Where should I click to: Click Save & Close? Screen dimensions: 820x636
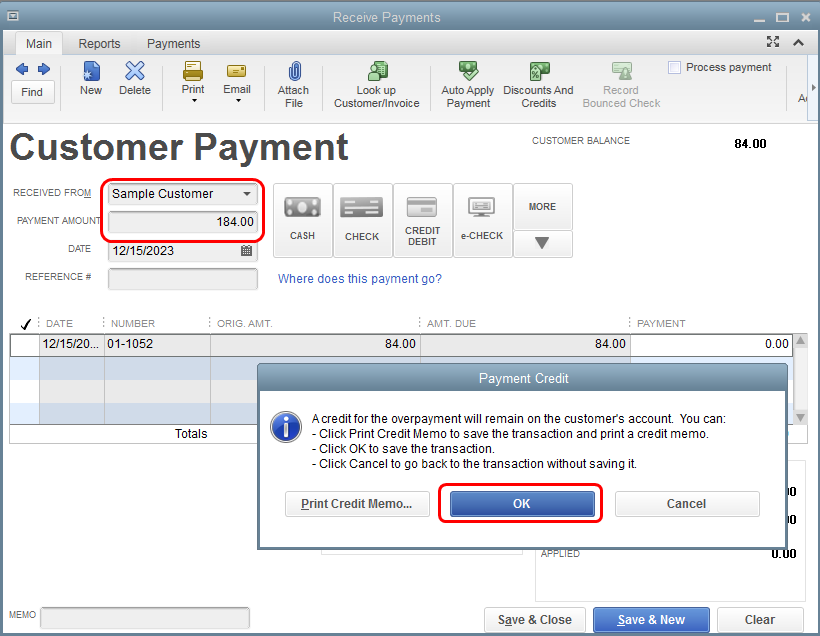click(534, 620)
